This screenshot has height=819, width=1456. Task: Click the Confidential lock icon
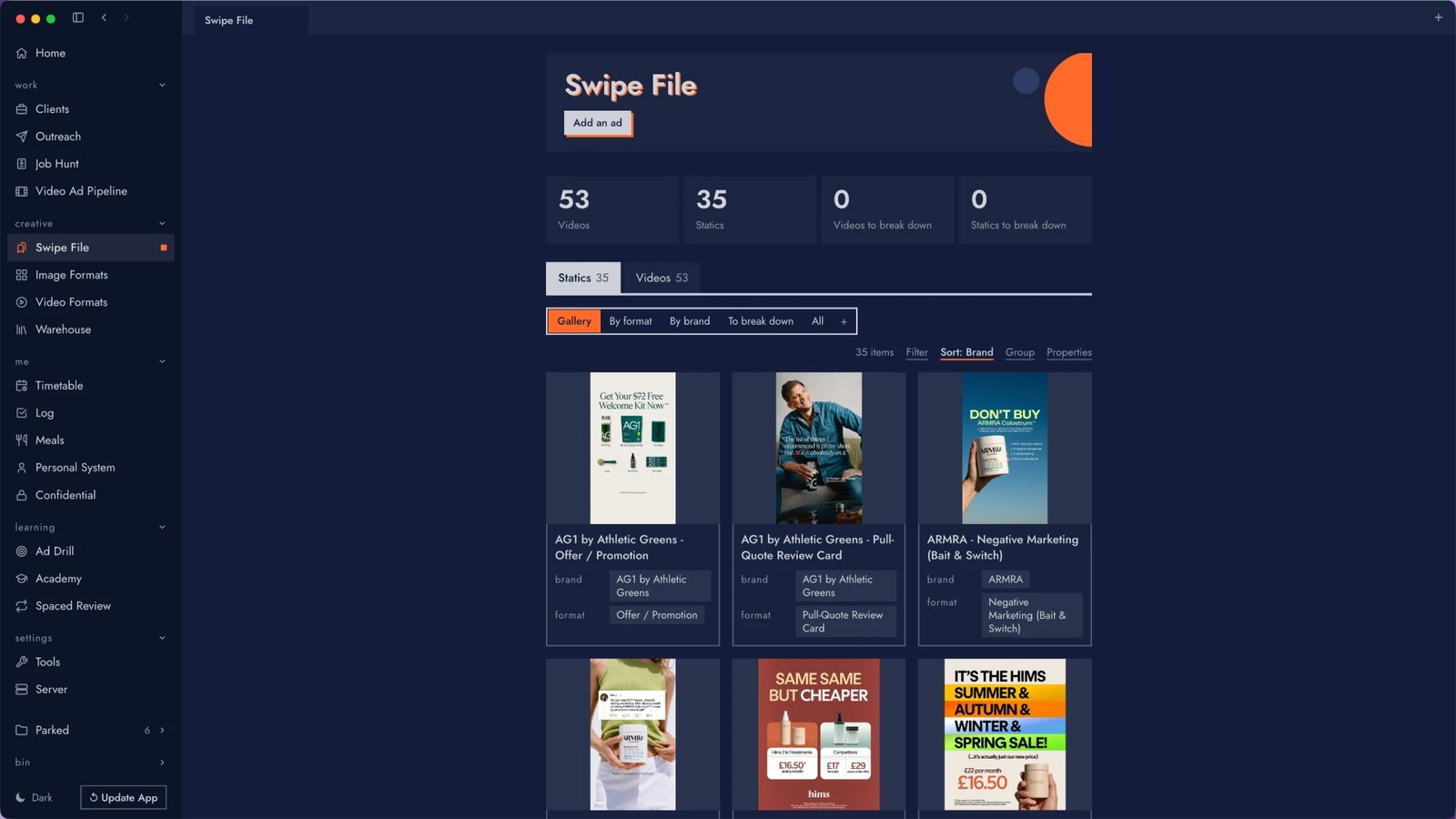coord(22,495)
